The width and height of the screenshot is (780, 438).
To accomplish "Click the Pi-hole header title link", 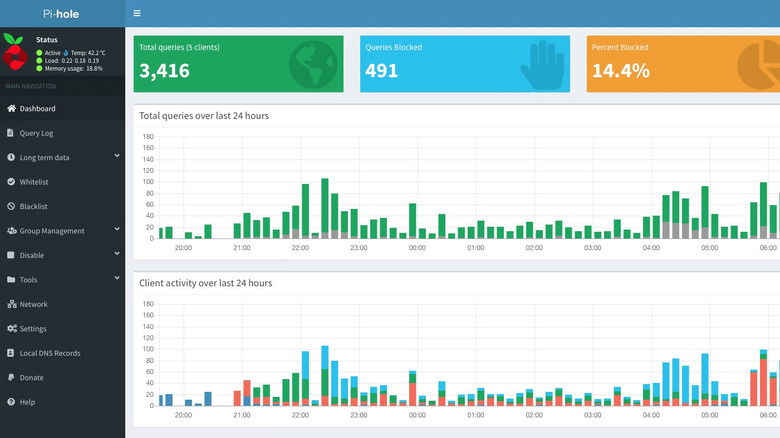I will tap(62, 13).
